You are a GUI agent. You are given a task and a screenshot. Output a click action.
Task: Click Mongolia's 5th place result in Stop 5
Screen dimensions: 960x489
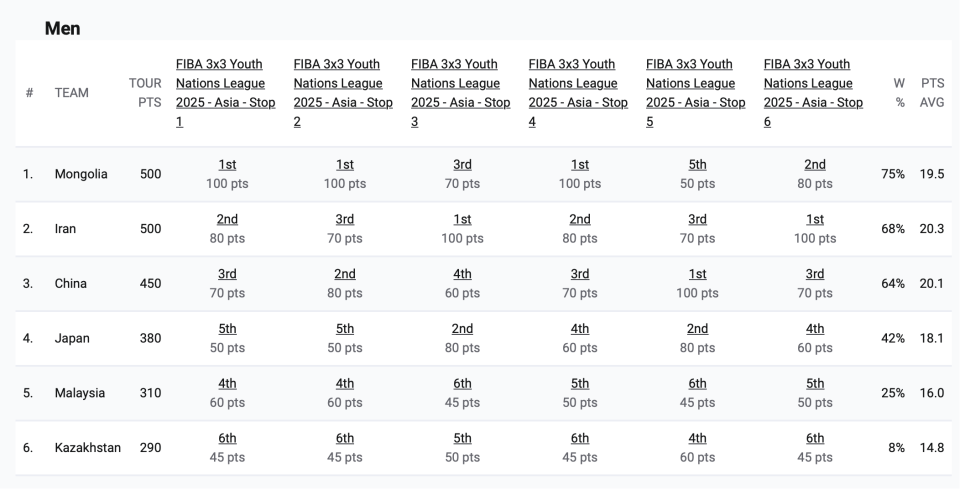pyautogui.click(x=697, y=165)
